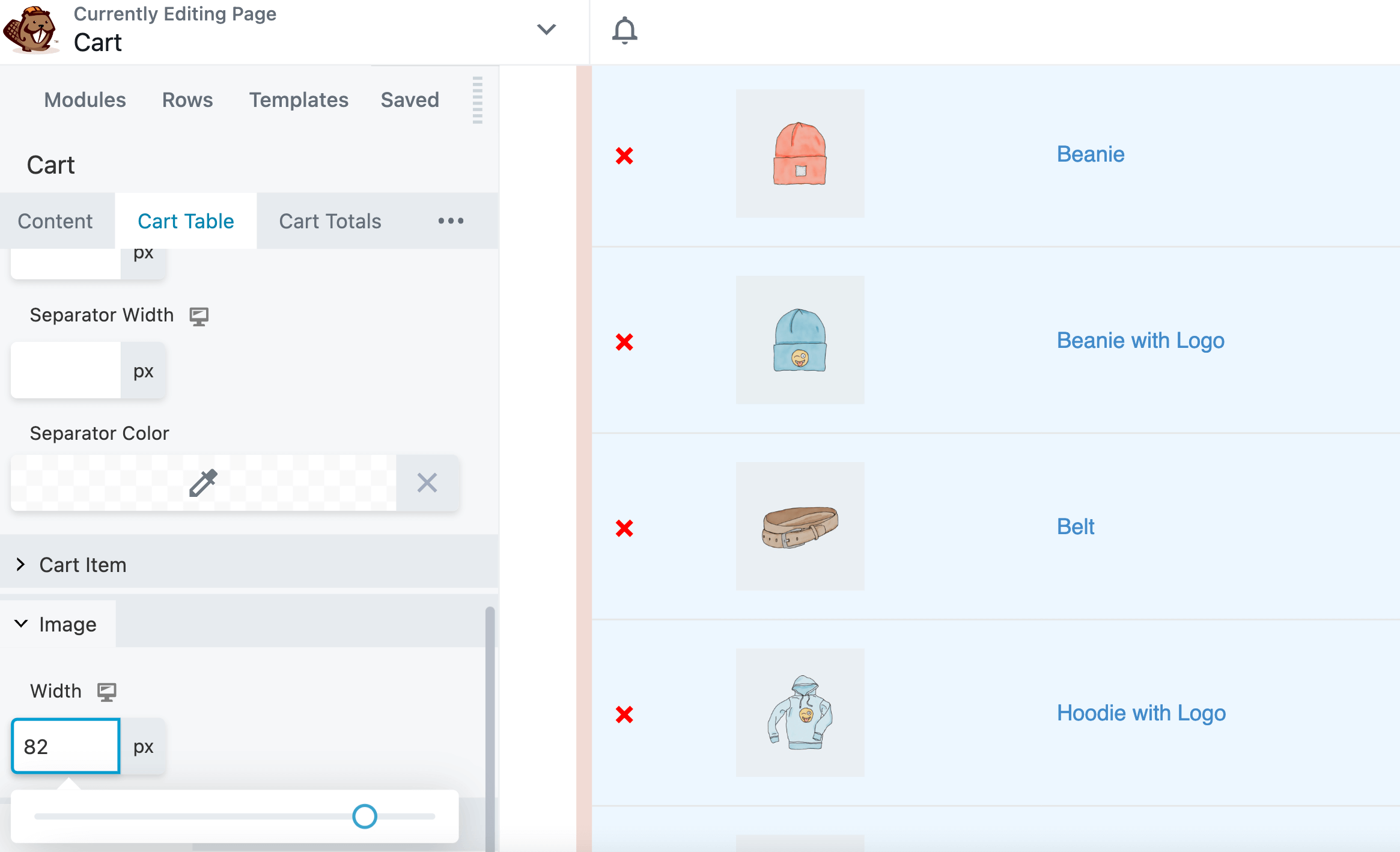This screenshot has width=1400, height=852.
Task: Click the Separator Color swatch area
Action: point(205,483)
